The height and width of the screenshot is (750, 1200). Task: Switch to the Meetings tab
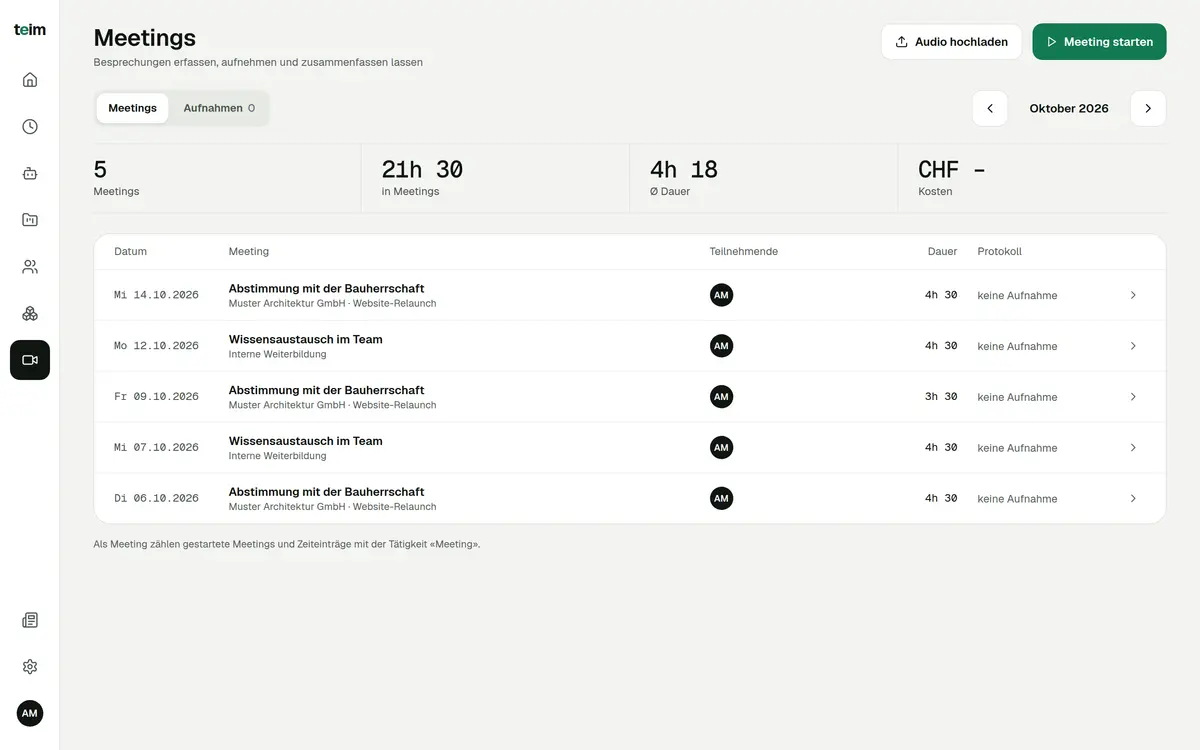click(x=133, y=108)
